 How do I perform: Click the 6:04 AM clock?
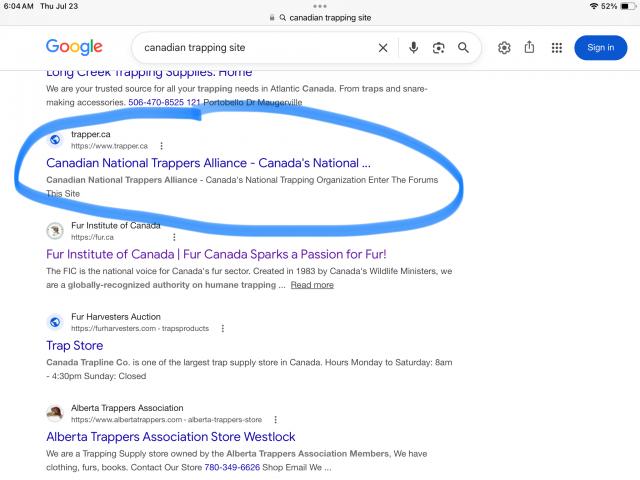[x=18, y=6]
